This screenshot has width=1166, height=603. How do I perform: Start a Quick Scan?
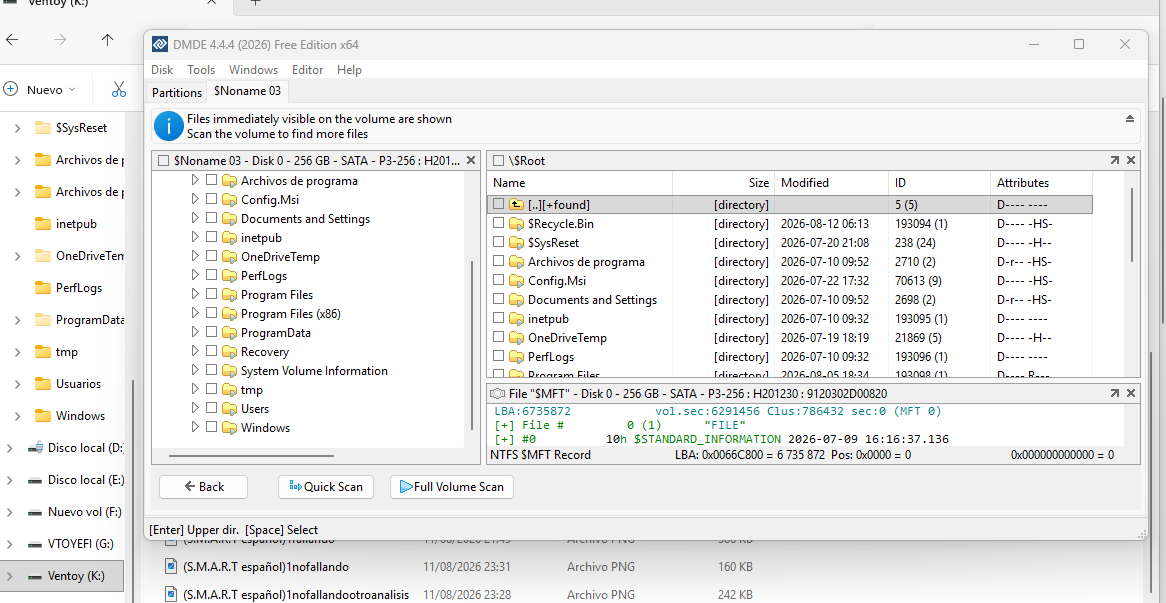[326, 487]
